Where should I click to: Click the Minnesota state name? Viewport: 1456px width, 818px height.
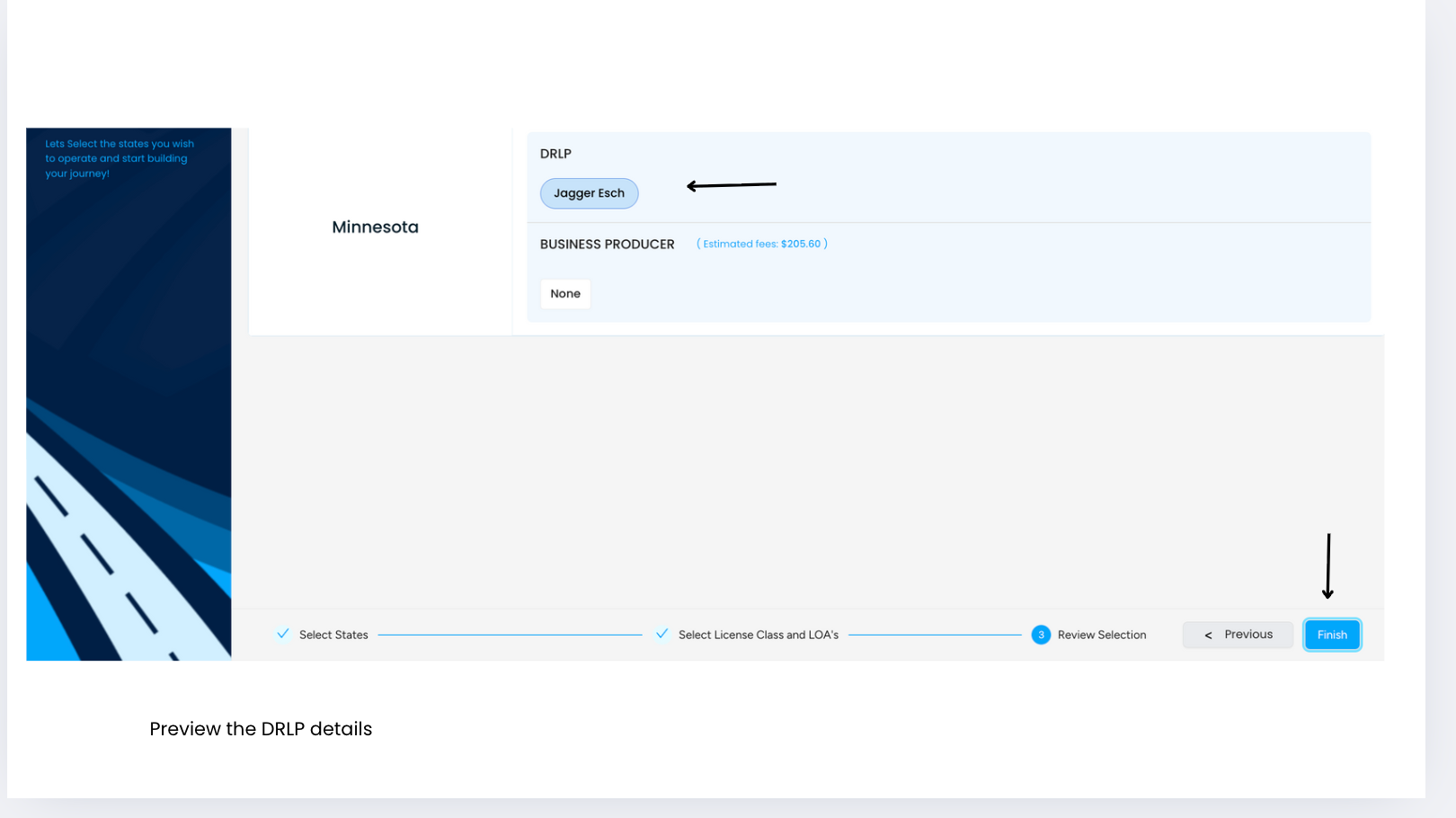pos(375,227)
